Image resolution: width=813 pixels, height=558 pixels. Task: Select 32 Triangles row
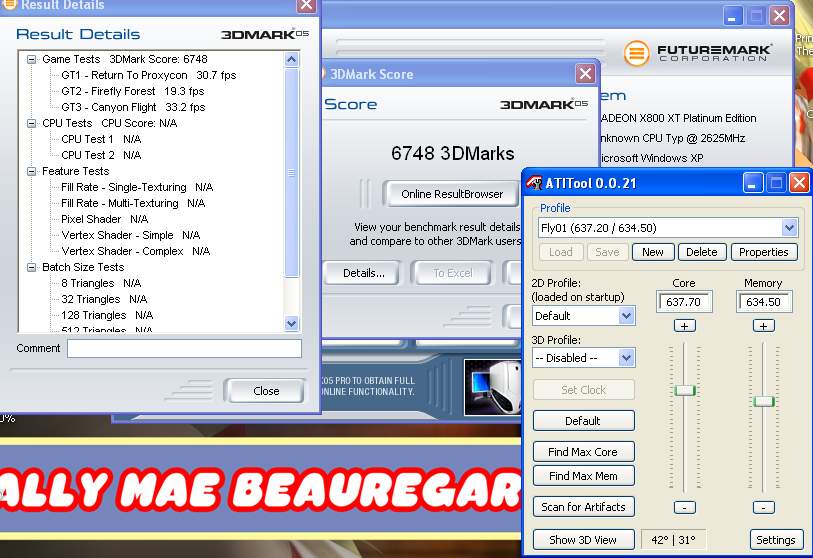[x=104, y=300]
